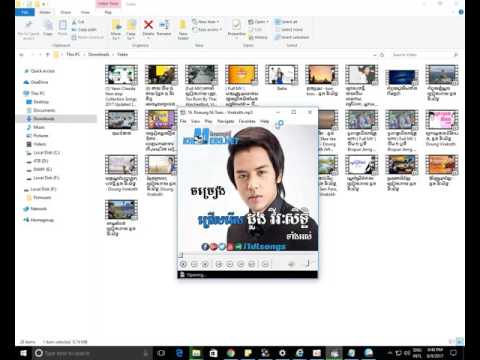The width and height of the screenshot is (480, 360).
Task: Click the Copy icon in Clipboard group
Action: 48,25
